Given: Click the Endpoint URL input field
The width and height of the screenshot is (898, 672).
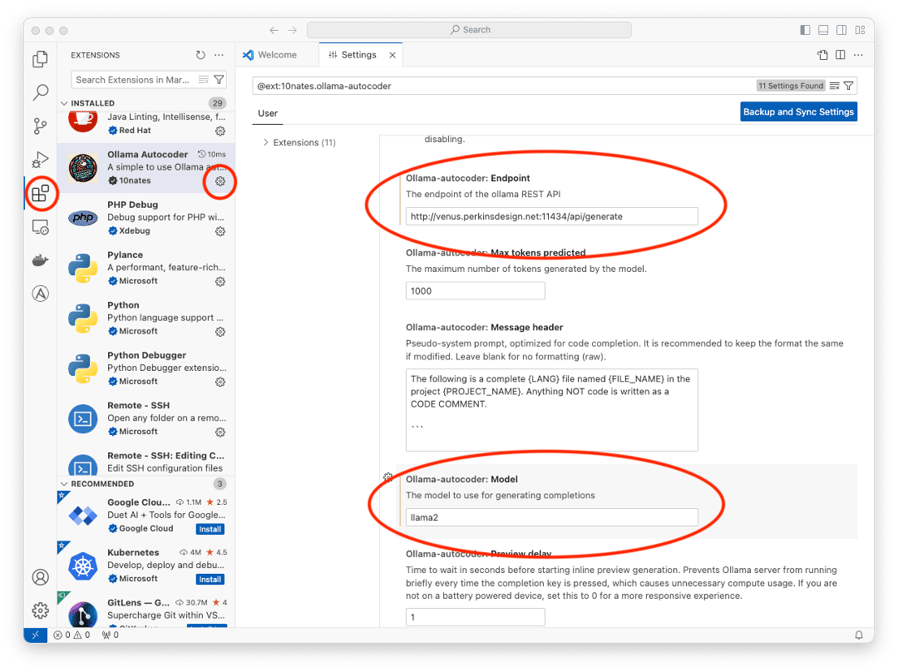Looking at the screenshot, I should pos(551,216).
